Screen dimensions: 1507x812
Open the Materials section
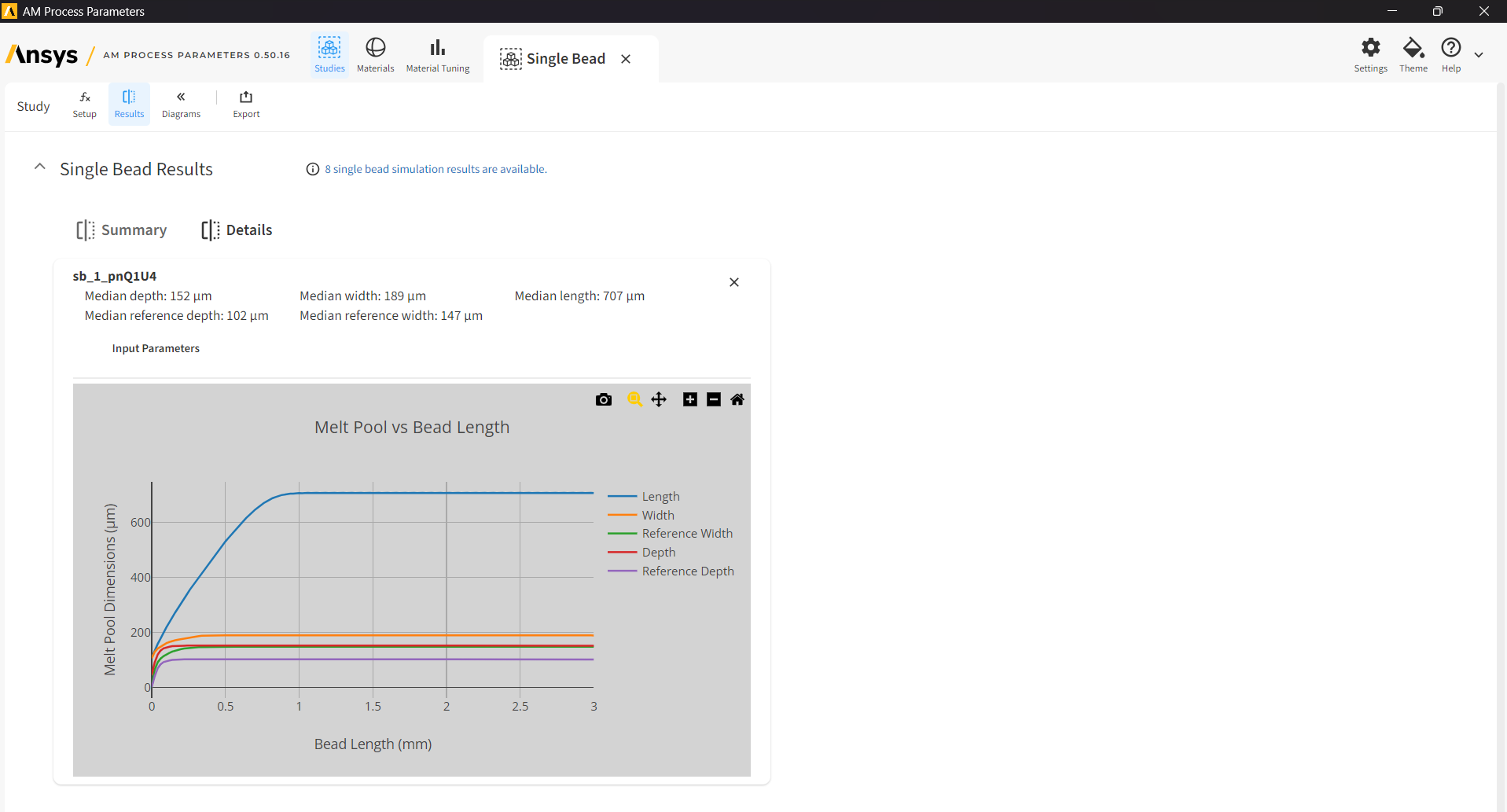(x=375, y=55)
